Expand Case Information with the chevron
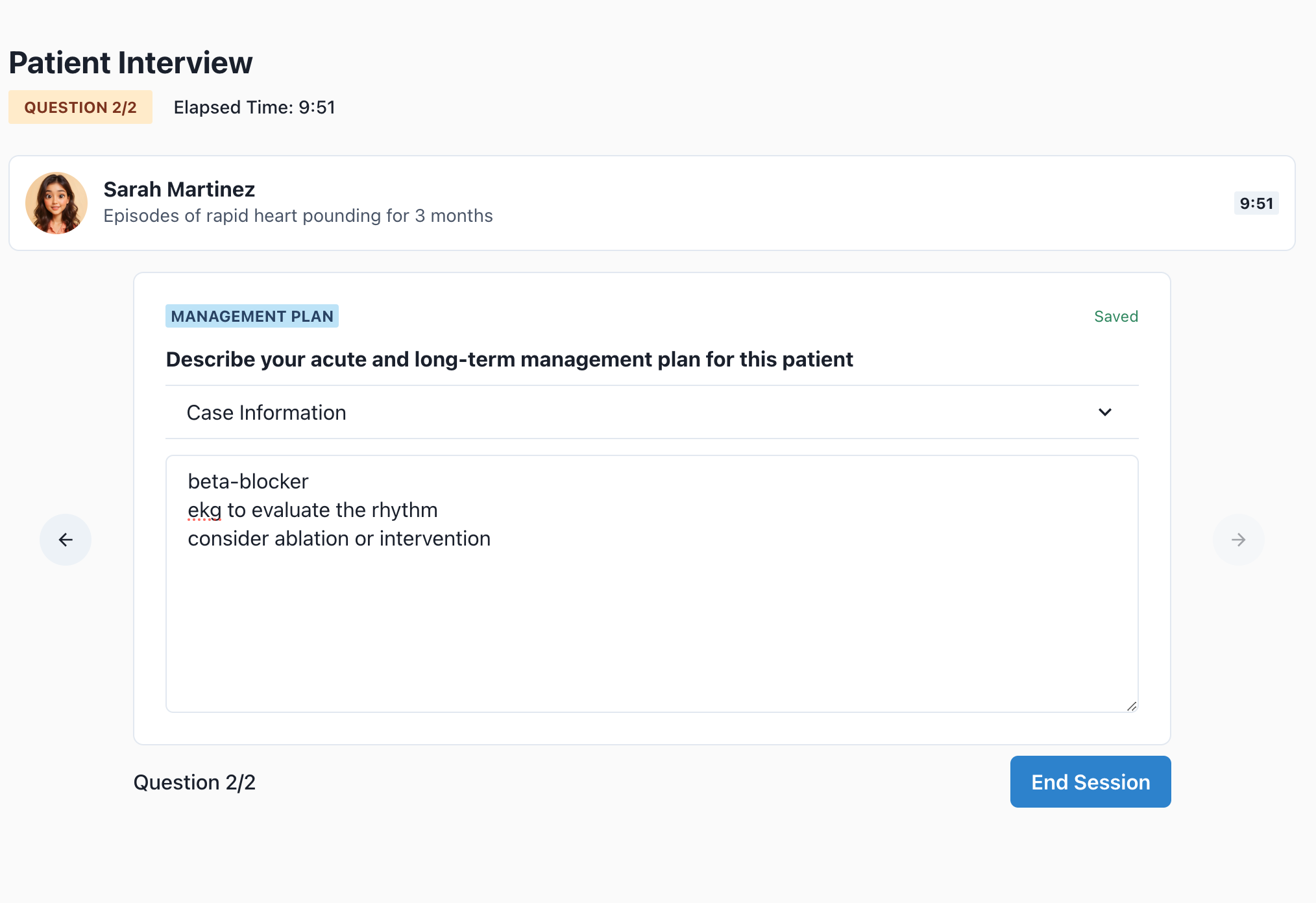Image resolution: width=1316 pixels, height=903 pixels. [x=1105, y=413]
